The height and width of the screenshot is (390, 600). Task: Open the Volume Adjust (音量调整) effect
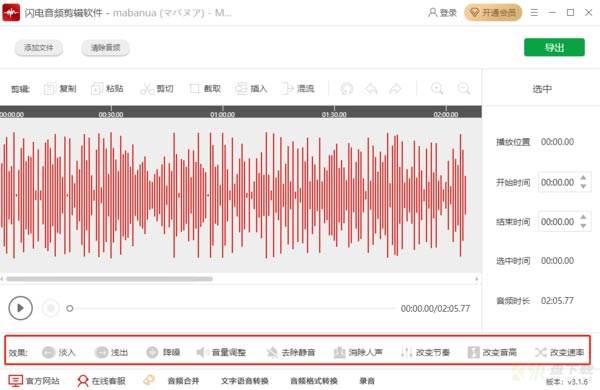click(x=221, y=352)
